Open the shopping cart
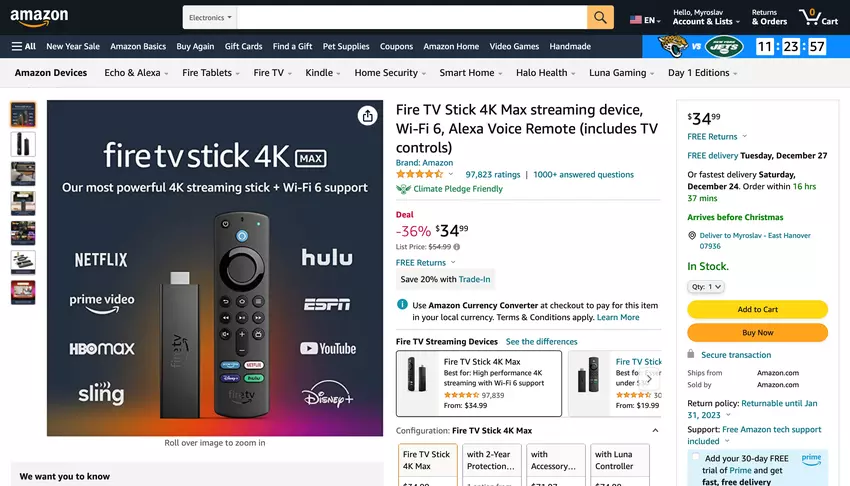Viewport: 850px width, 486px height. (817, 17)
